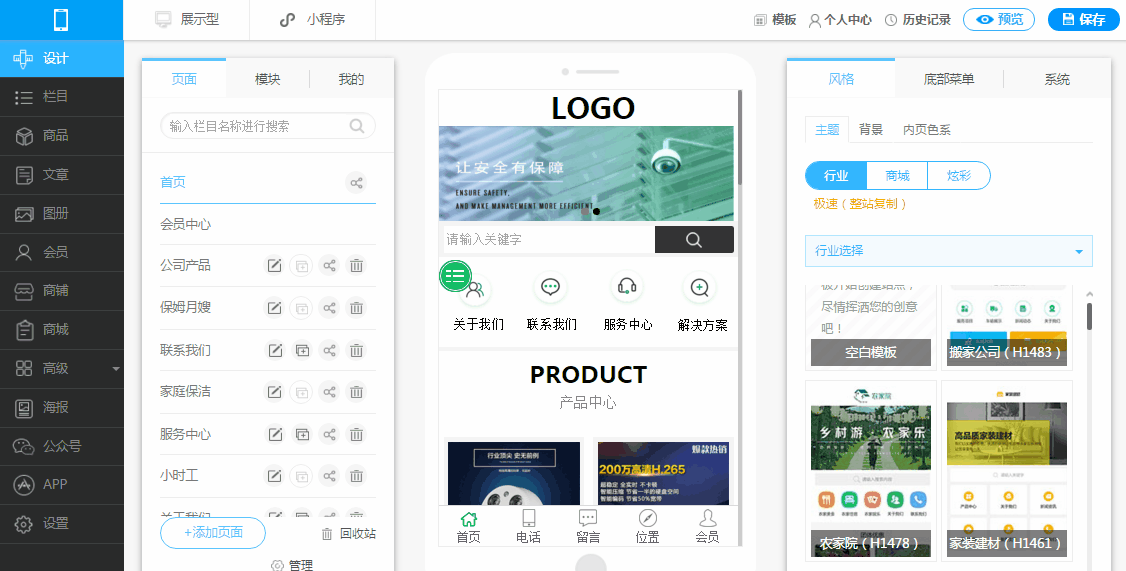The height and width of the screenshot is (571, 1126).
Task: Click the phone preview keyword search field
Action: (547, 239)
